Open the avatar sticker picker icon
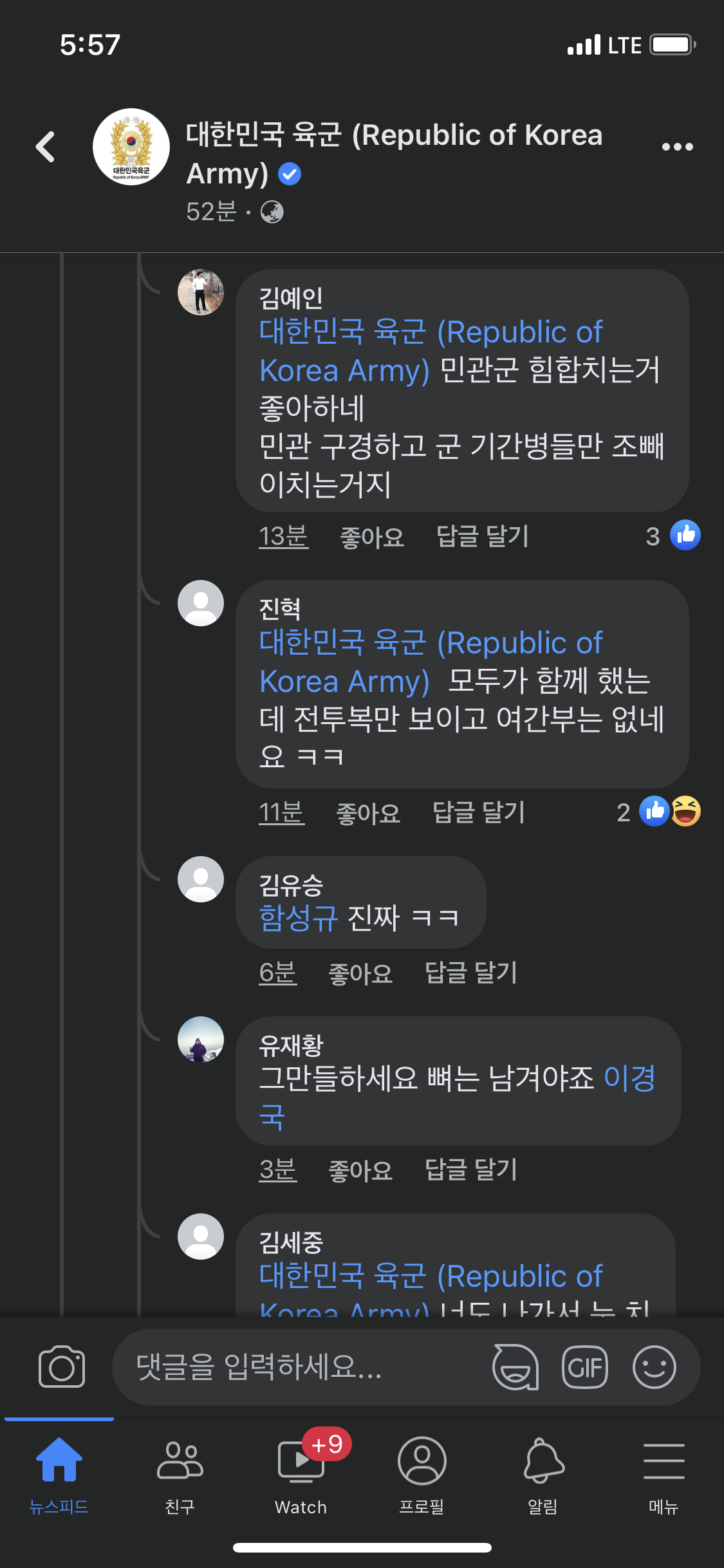 point(515,1367)
